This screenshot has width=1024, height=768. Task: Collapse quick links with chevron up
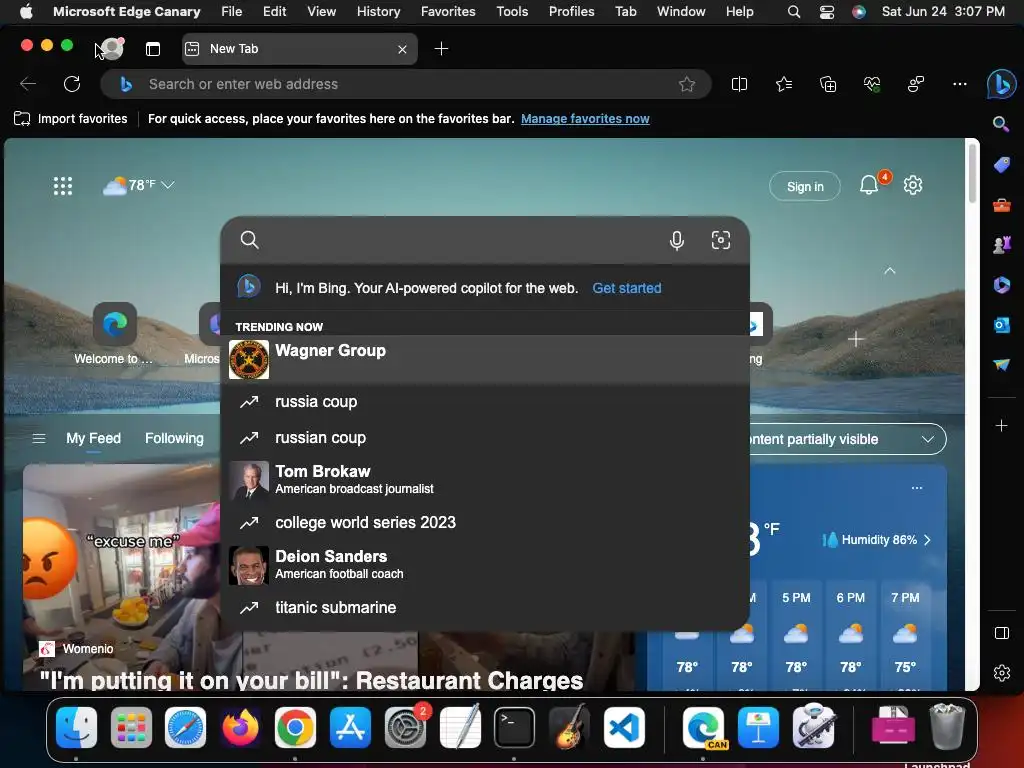coord(889,270)
